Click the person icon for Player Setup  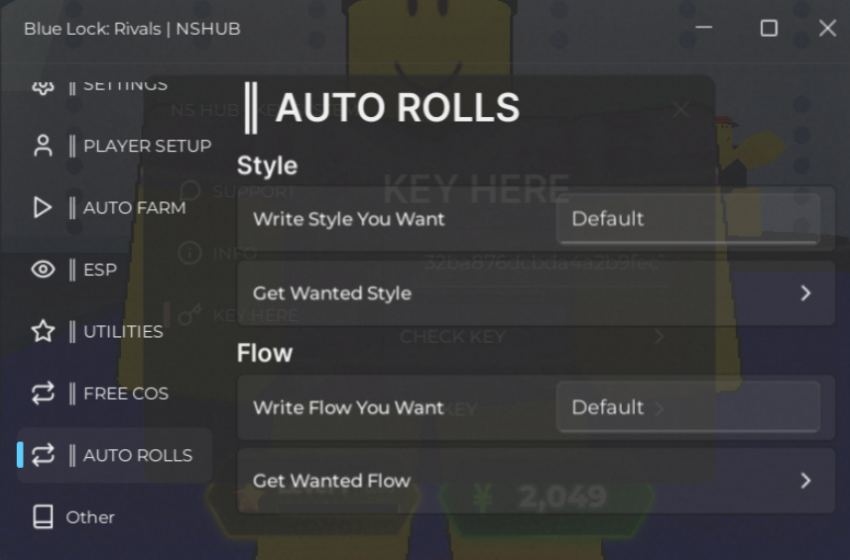43,146
